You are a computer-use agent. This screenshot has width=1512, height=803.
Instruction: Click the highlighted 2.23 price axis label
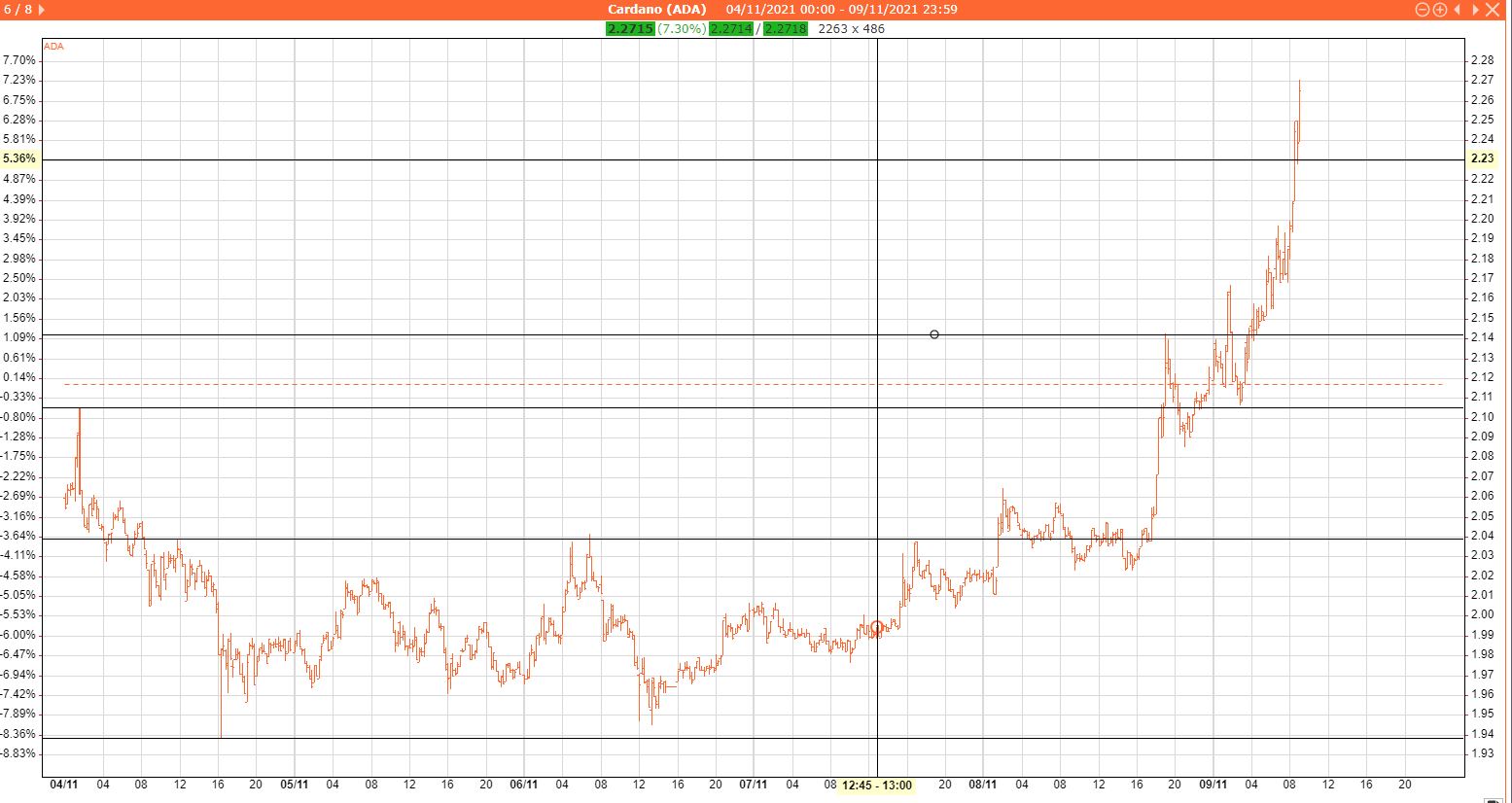click(1482, 158)
